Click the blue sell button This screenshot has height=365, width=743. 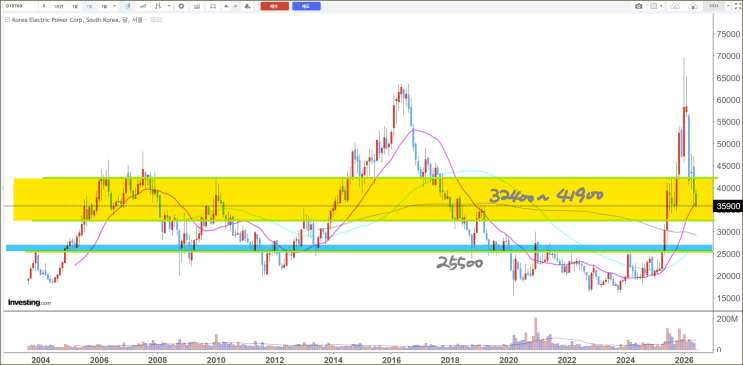(x=307, y=6)
